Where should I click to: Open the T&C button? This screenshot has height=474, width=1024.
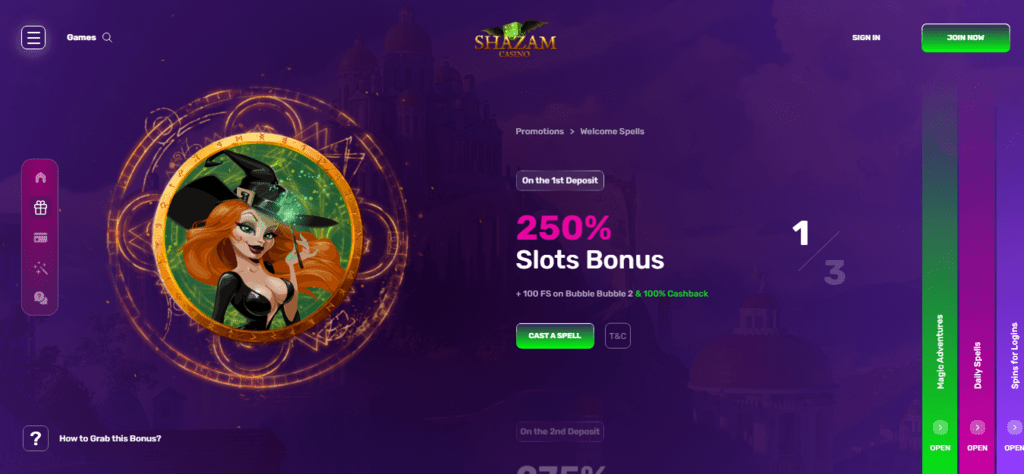(618, 336)
